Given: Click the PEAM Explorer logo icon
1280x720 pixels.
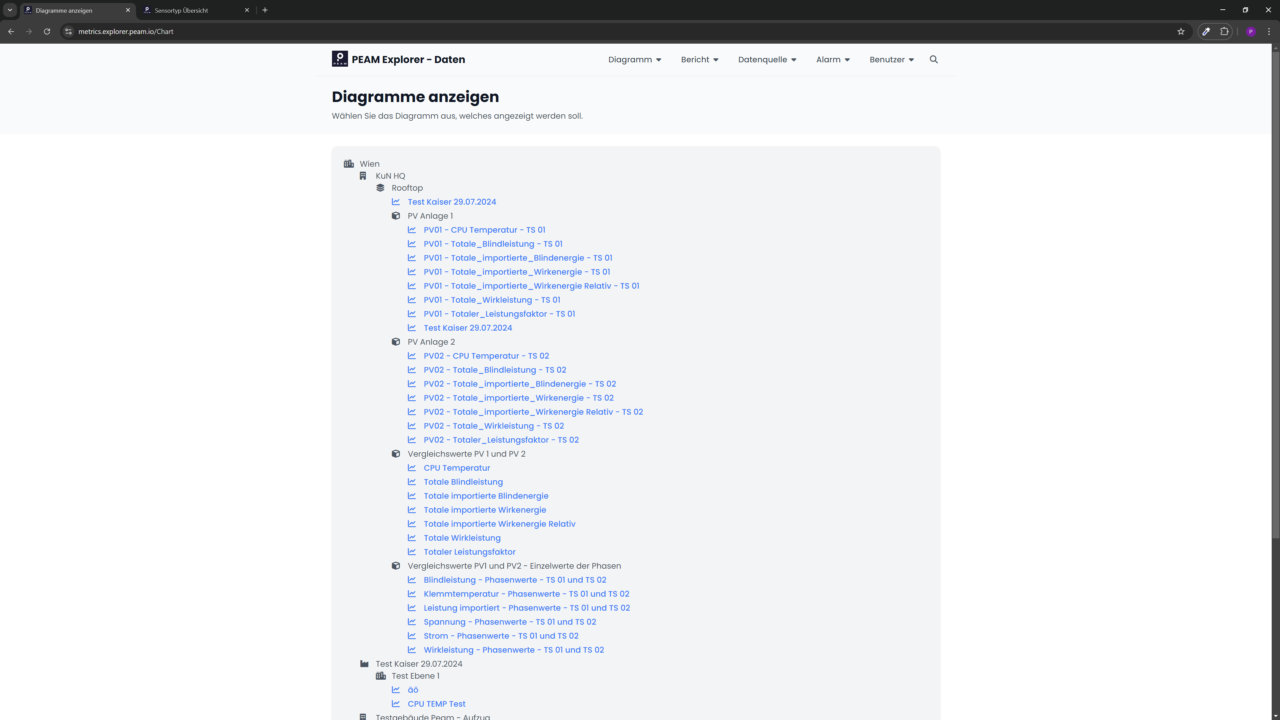Looking at the screenshot, I should pos(340,59).
